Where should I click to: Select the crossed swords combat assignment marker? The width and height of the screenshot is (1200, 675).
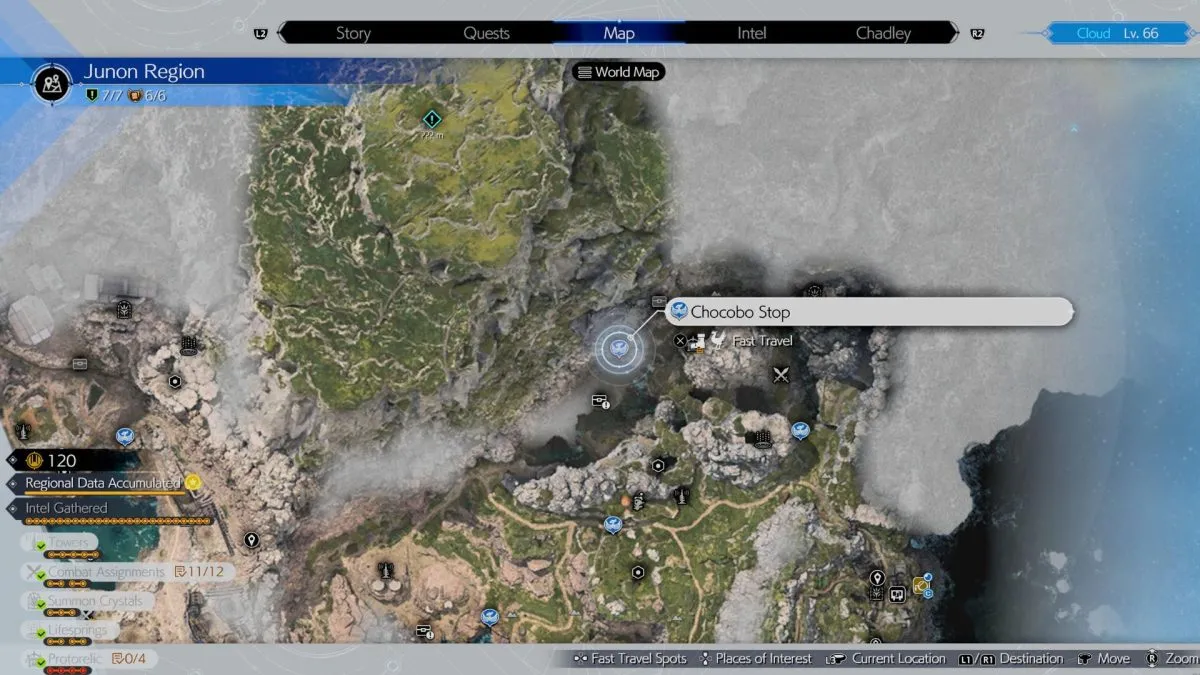(781, 375)
